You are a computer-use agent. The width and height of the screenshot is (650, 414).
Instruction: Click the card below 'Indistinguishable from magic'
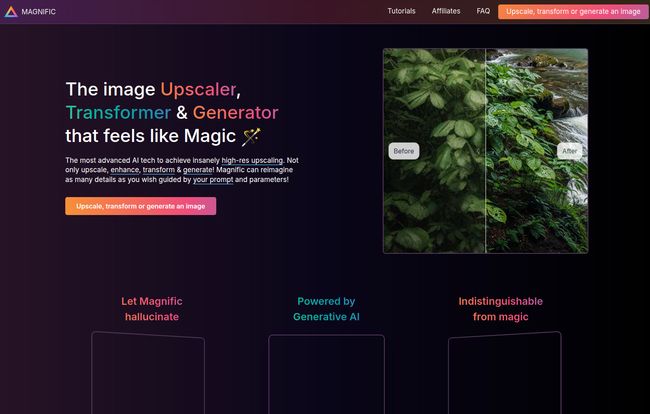(504, 373)
